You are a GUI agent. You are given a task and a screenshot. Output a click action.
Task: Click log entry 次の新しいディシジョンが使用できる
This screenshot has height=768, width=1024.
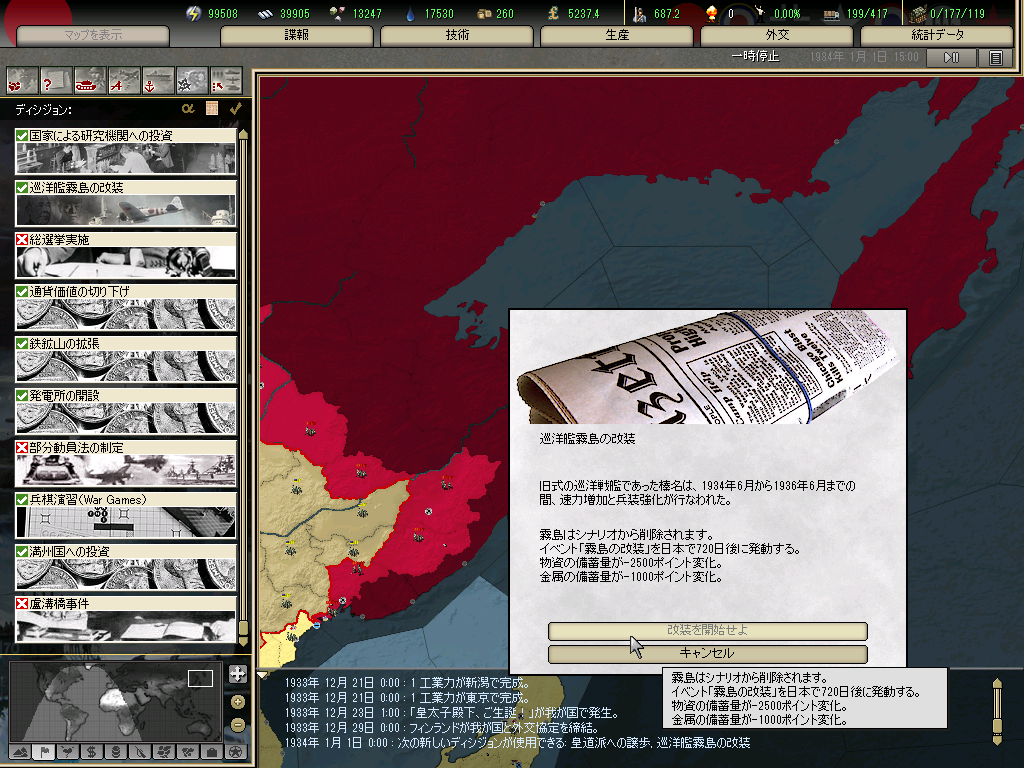[x=517, y=743]
